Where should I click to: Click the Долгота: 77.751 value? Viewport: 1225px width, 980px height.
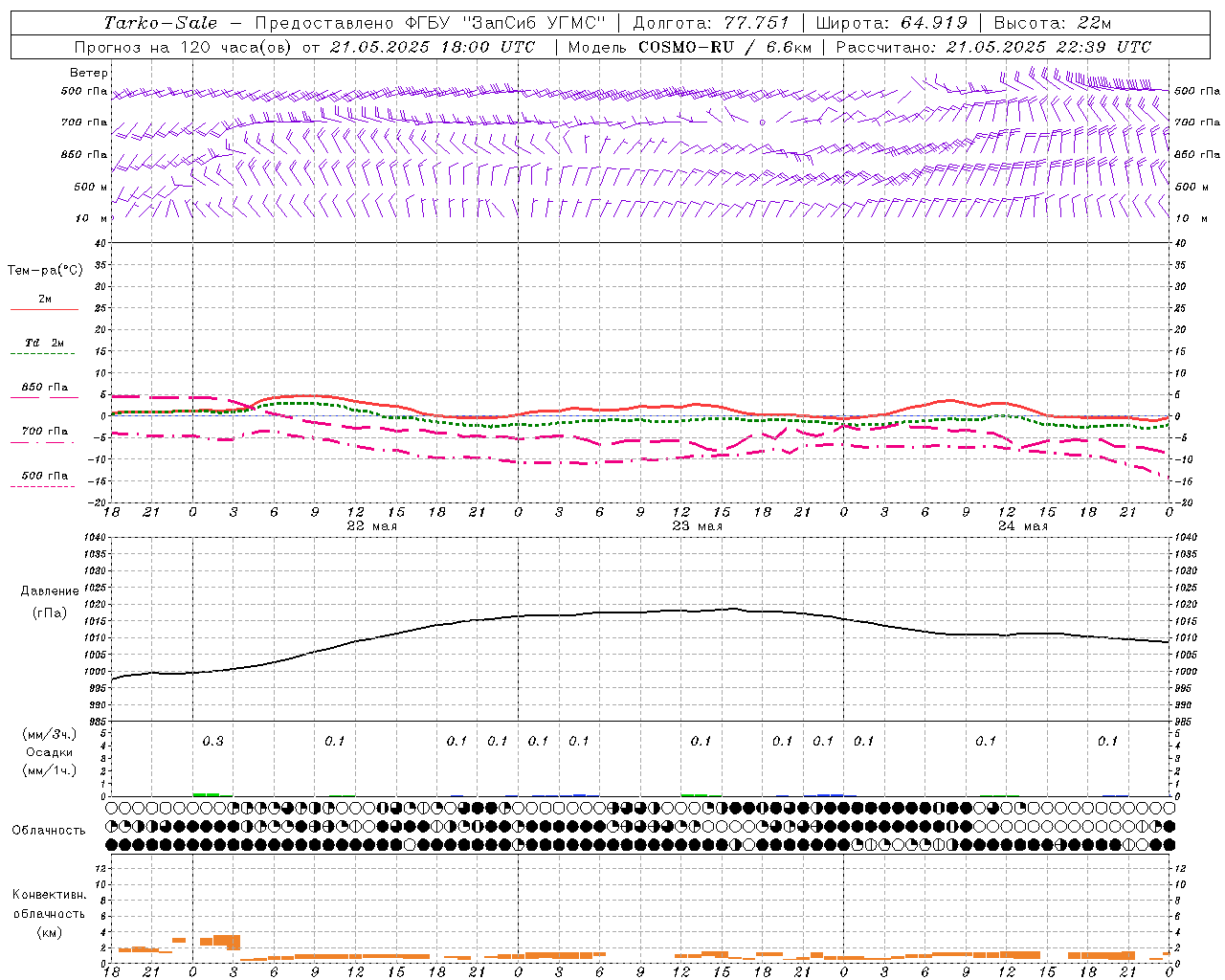(x=711, y=23)
